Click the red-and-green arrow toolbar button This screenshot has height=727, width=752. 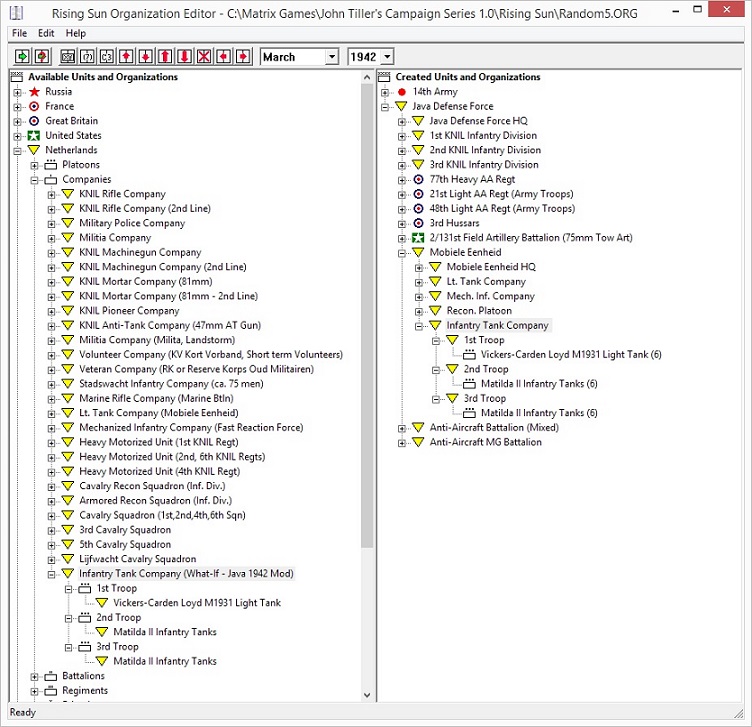42,57
